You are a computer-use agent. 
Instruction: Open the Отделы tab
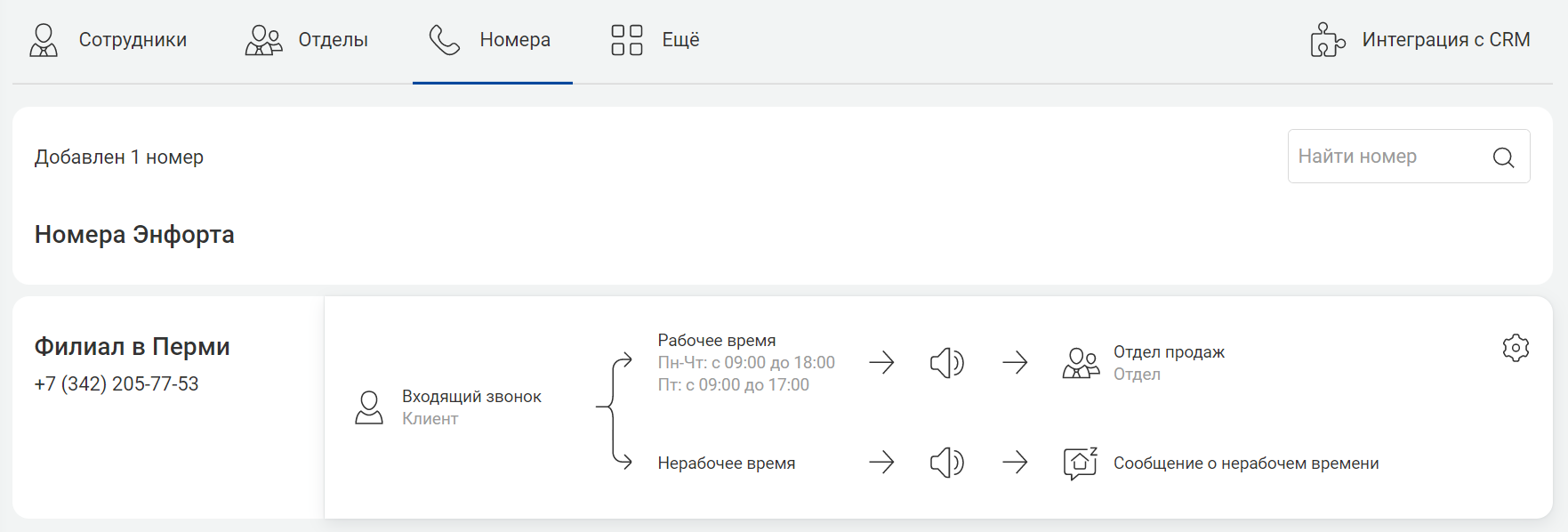pyautogui.click(x=307, y=40)
